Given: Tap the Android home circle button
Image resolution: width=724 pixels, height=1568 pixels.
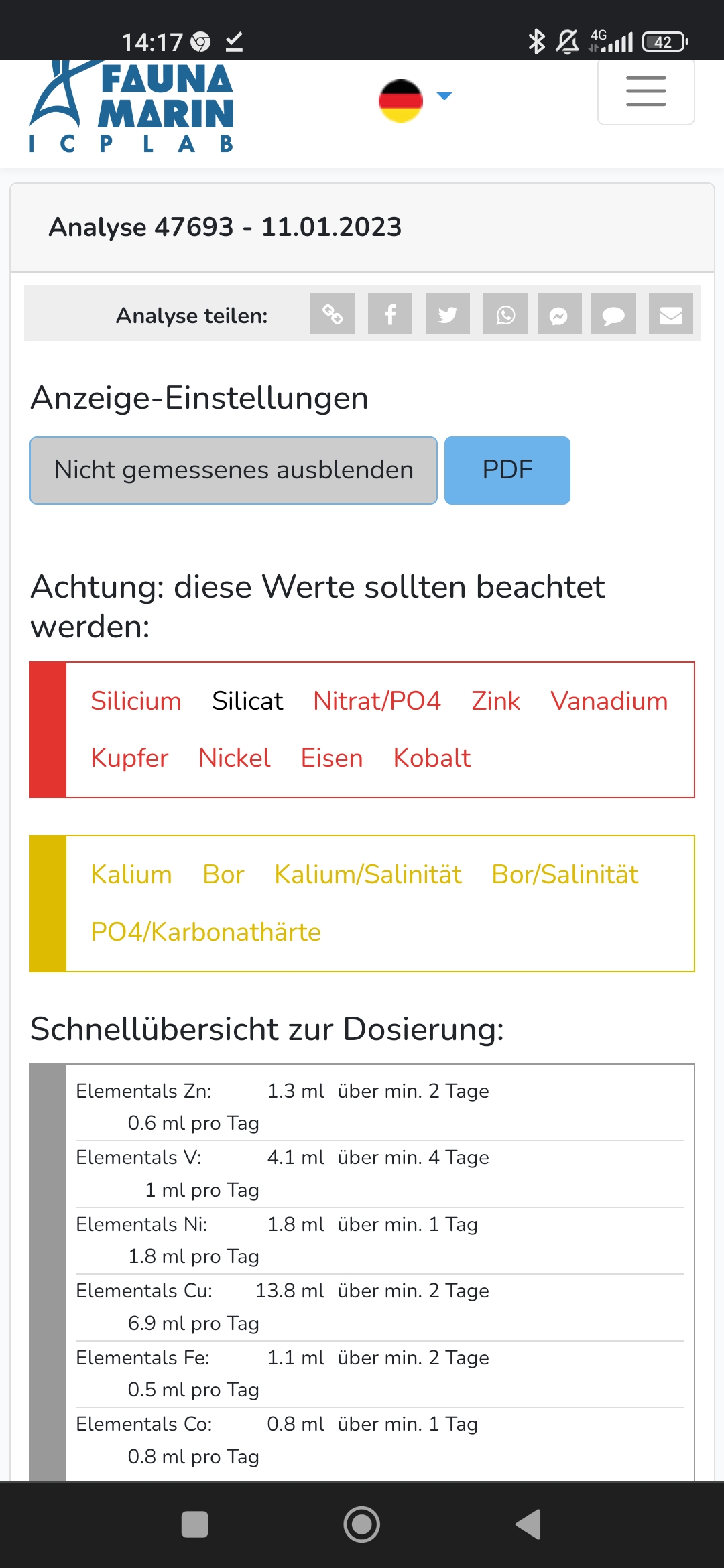Looking at the screenshot, I should point(362,1524).
